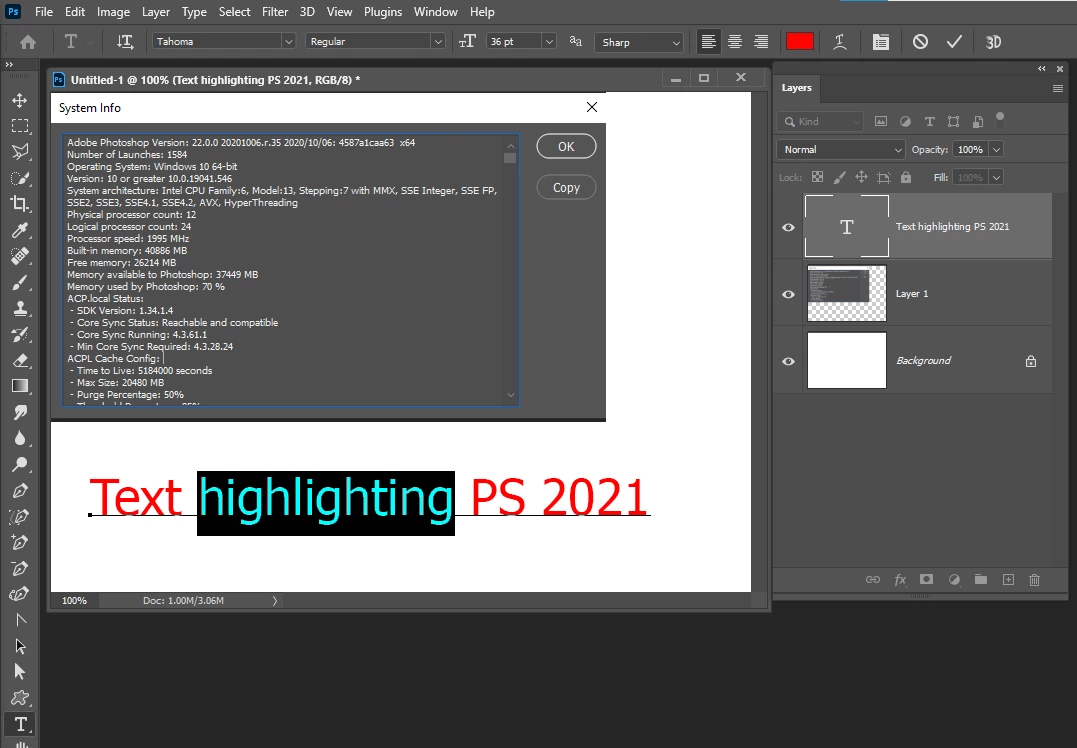Select the Pen tool
The image size is (1077, 748).
(19, 490)
